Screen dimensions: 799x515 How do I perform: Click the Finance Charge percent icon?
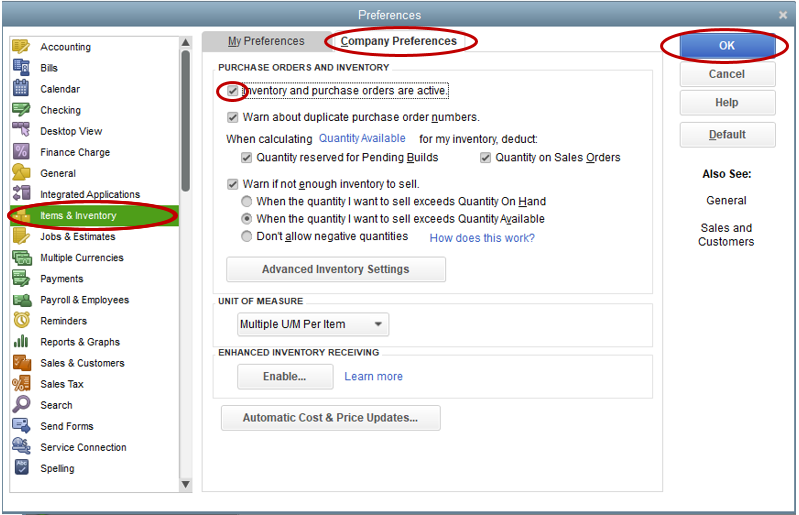(x=21, y=151)
